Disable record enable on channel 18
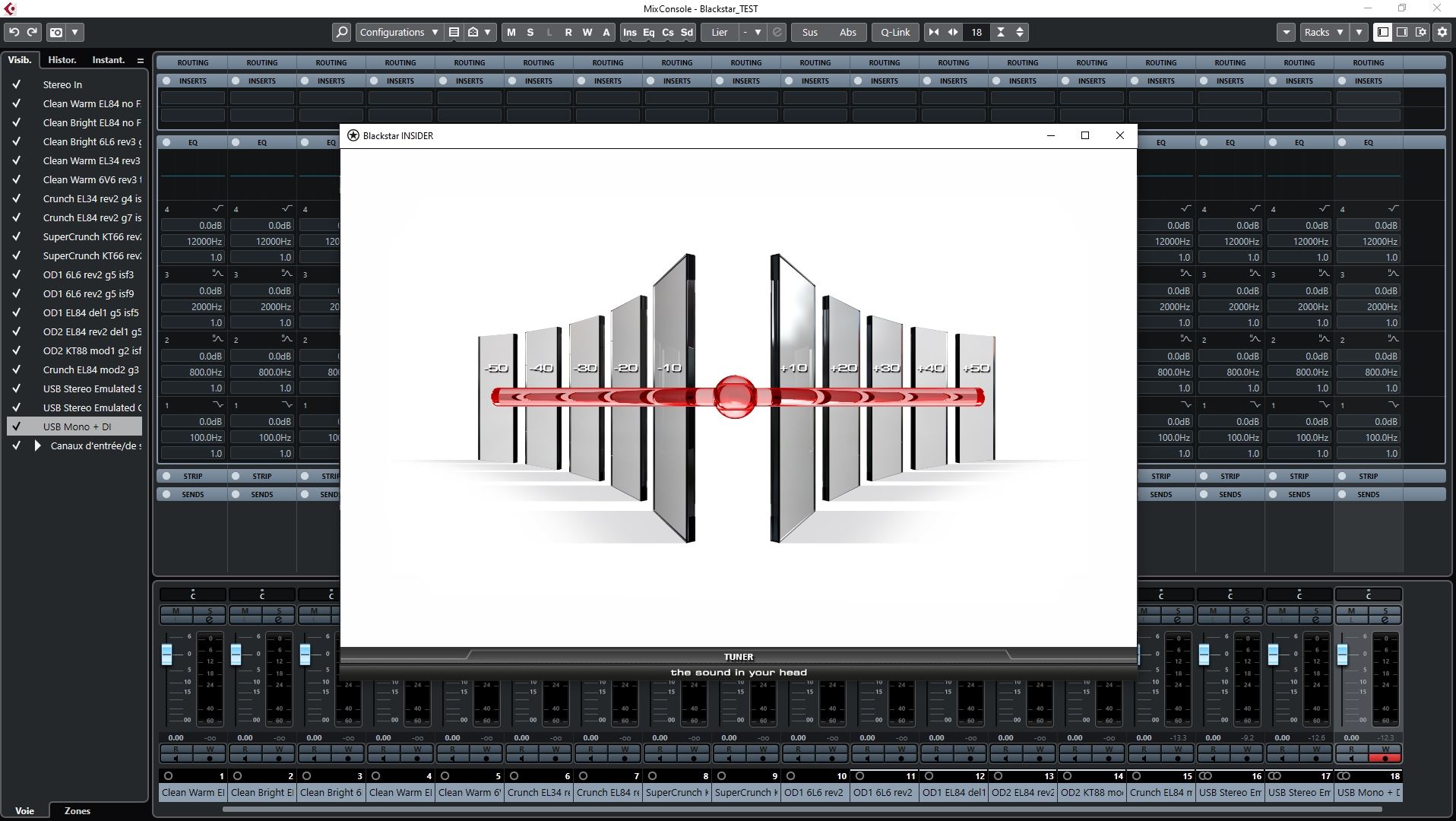This screenshot has width=1456, height=821. (x=1385, y=758)
